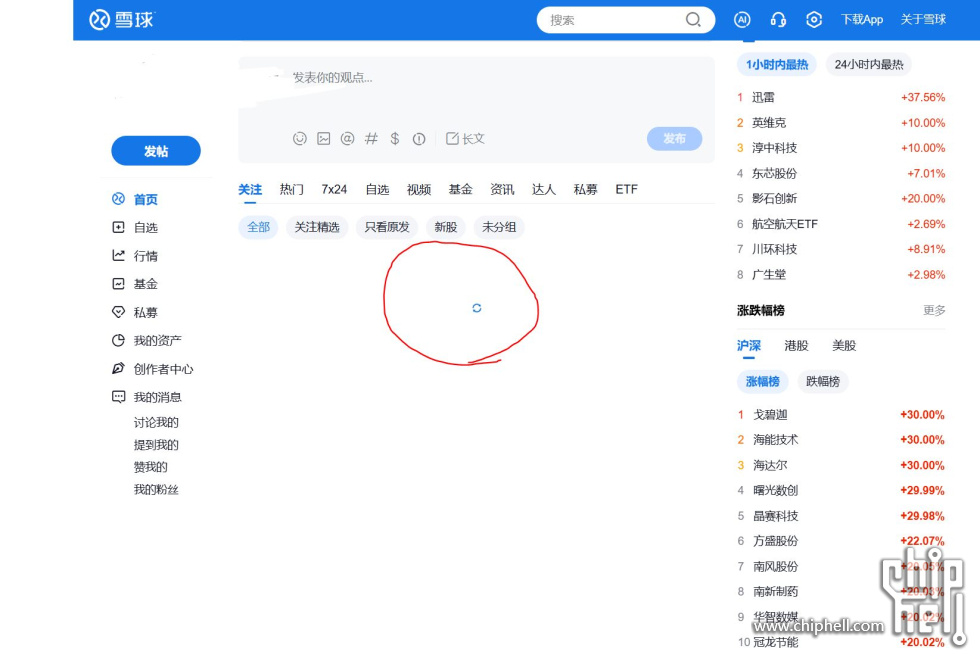This screenshot has width=980, height=661.
Task: Open 提到我的 messages
Action: point(156,445)
